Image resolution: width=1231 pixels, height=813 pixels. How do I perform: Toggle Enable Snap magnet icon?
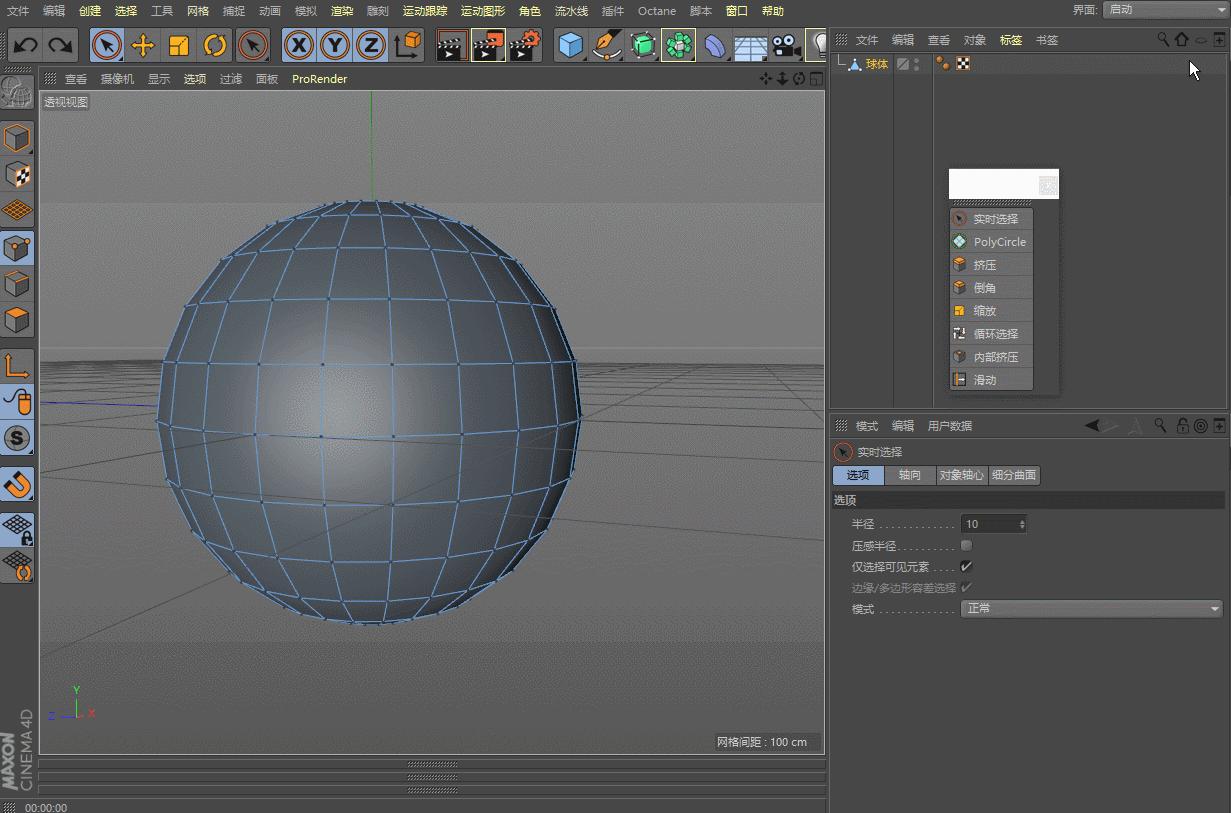(17, 484)
